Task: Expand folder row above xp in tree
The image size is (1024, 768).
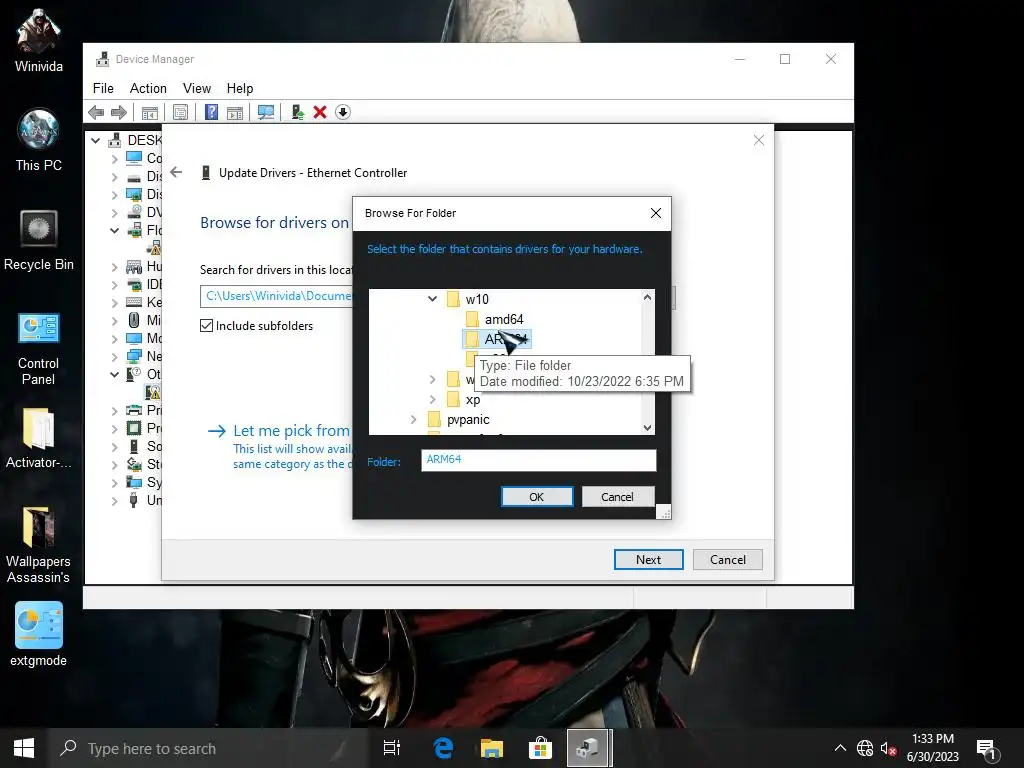Action: [432, 379]
